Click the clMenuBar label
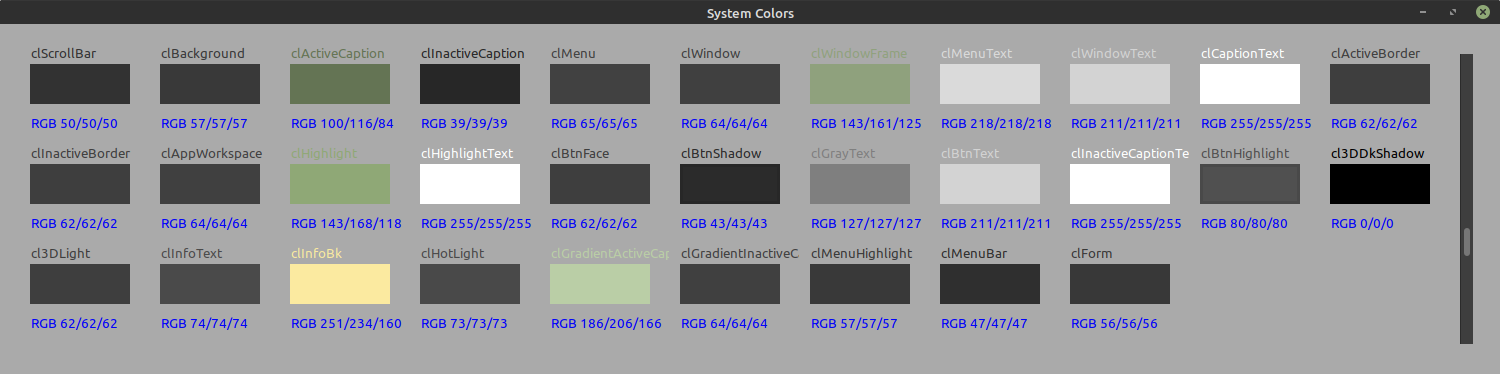1500x374 pixels. coord(974,254)
